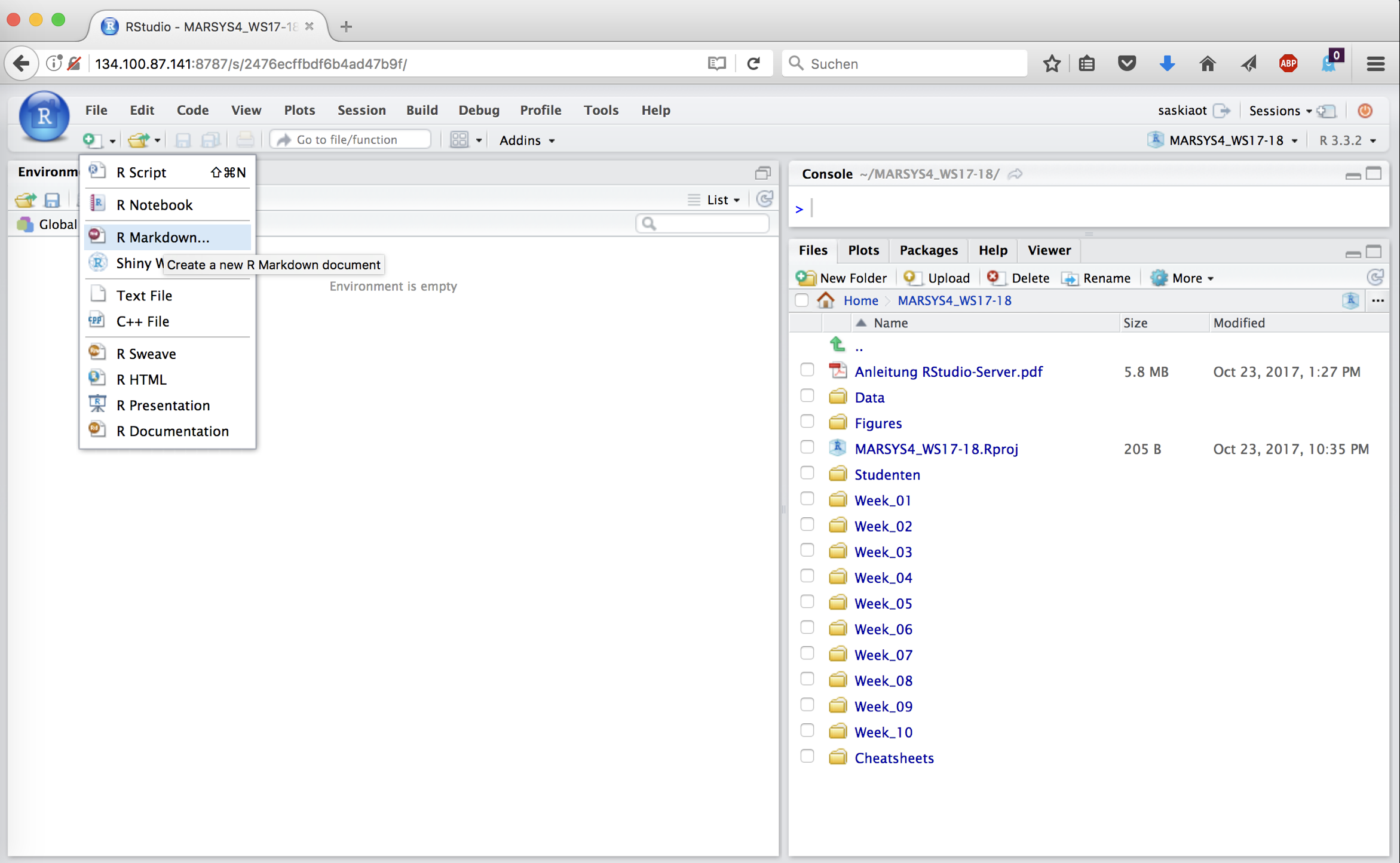This screenshot has width=1400, height=863.
Task: Tick checkbox for Anleitung RStudio-Server.pdf
Action: (x=807, y=370)
